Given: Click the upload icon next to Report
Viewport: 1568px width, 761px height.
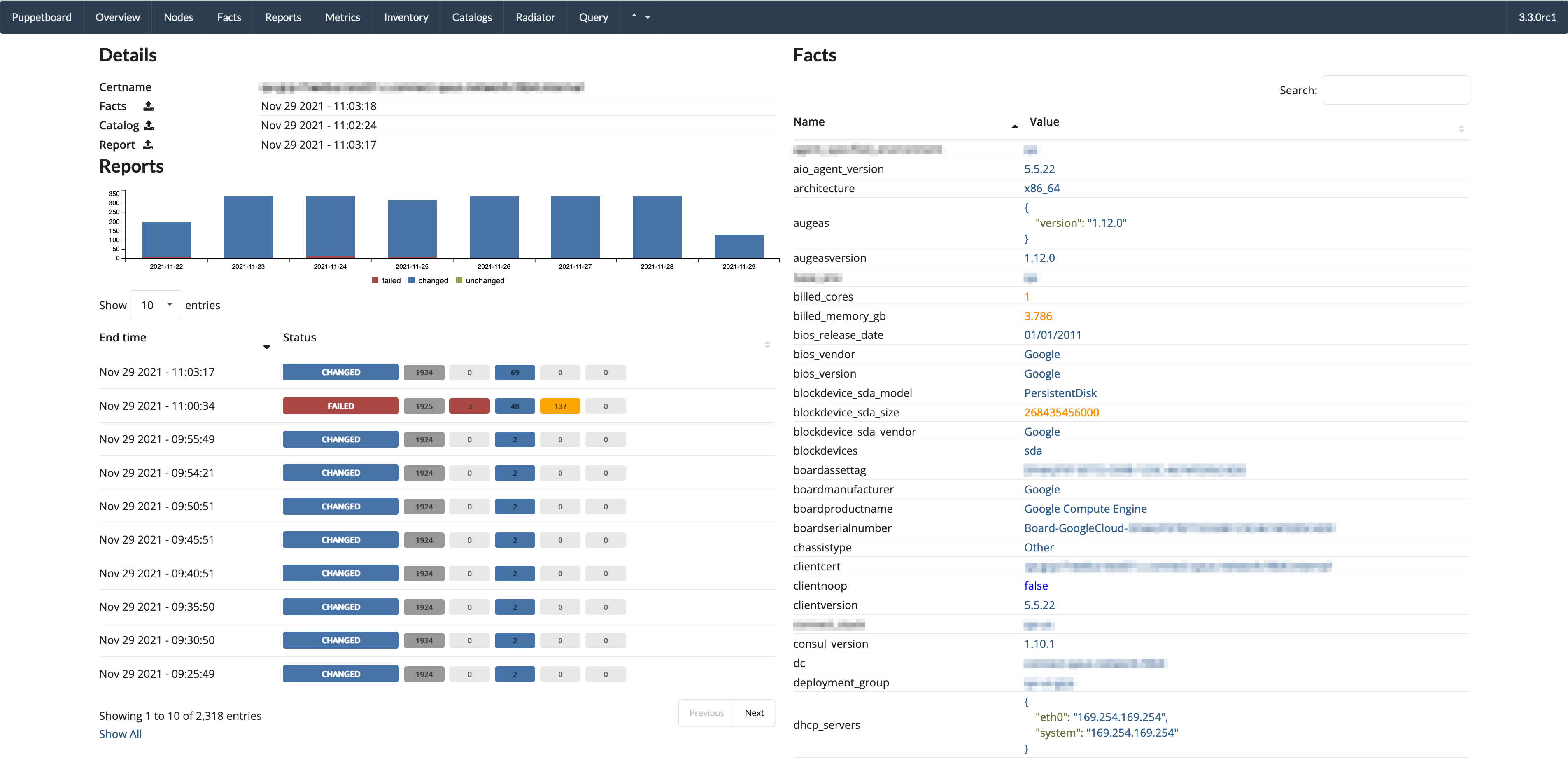Looking at the screenshot, I should 148,145.
